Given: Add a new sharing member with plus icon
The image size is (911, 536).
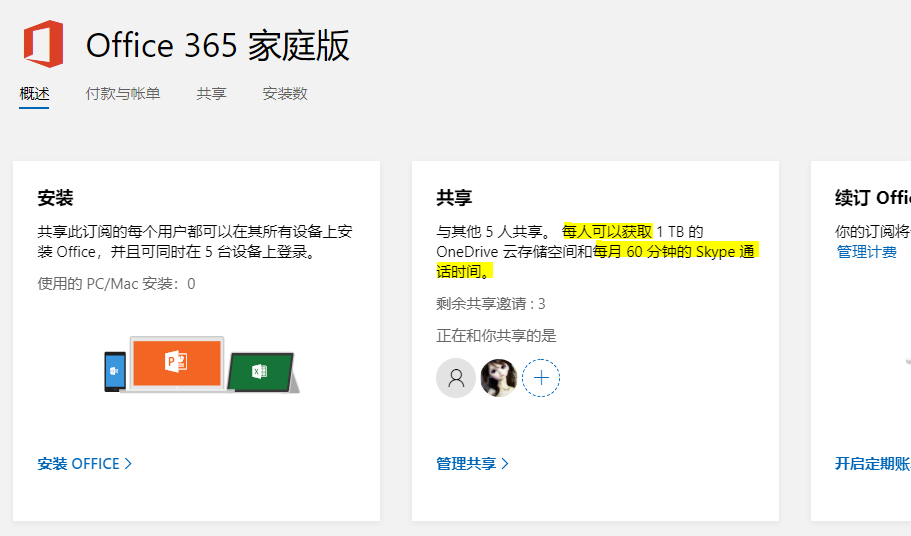Looking at the screenshot, I should click(541, 378).
